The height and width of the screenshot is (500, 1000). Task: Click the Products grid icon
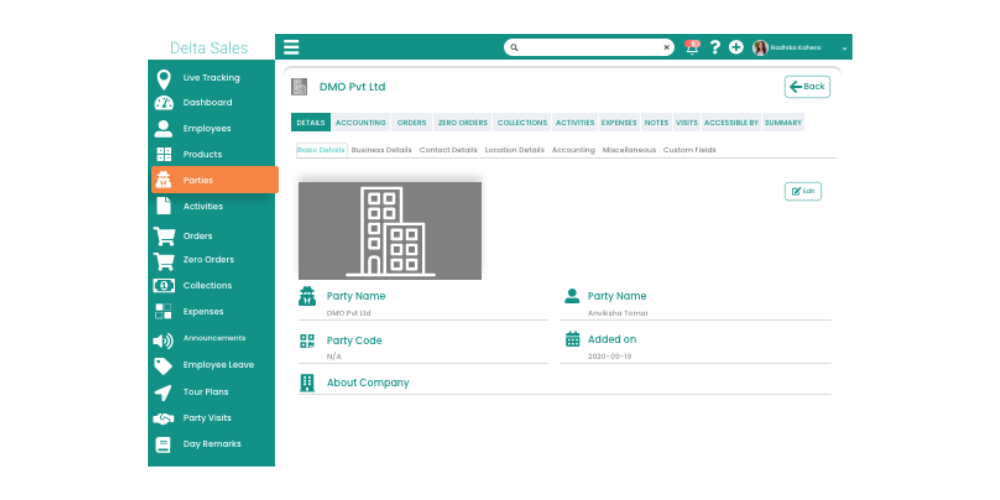[164, 154]
